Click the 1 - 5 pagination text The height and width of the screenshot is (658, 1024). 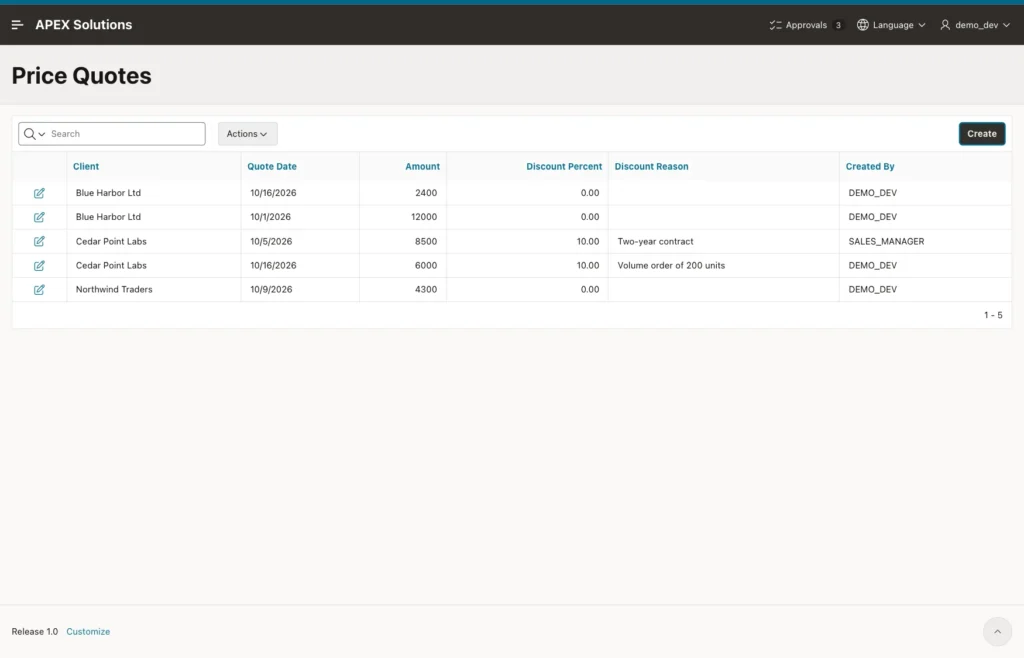click(993, 315)
